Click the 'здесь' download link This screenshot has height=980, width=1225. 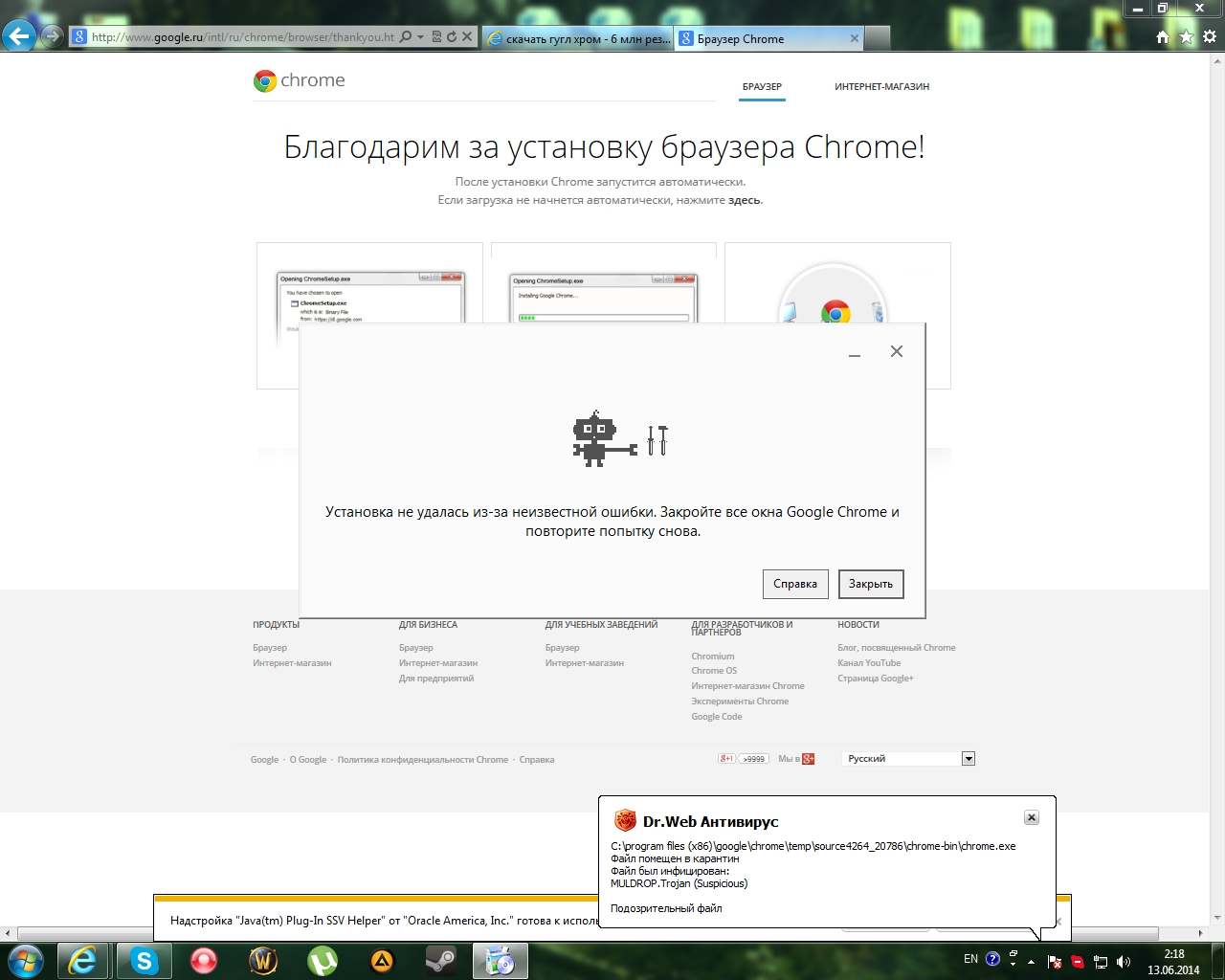(745, 200)
